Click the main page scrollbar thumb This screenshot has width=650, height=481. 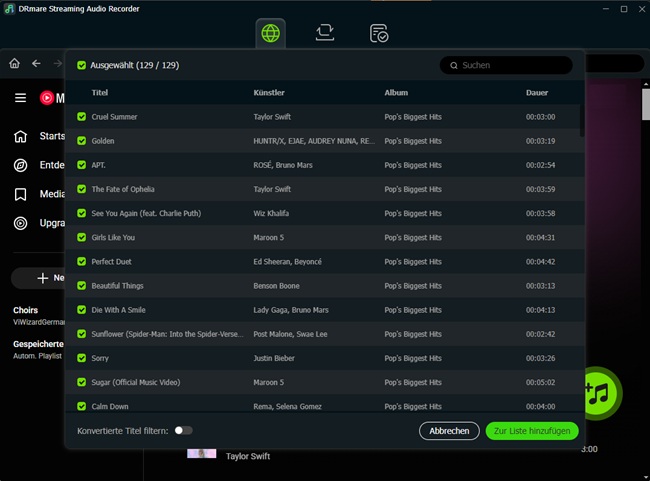[645, 104]
